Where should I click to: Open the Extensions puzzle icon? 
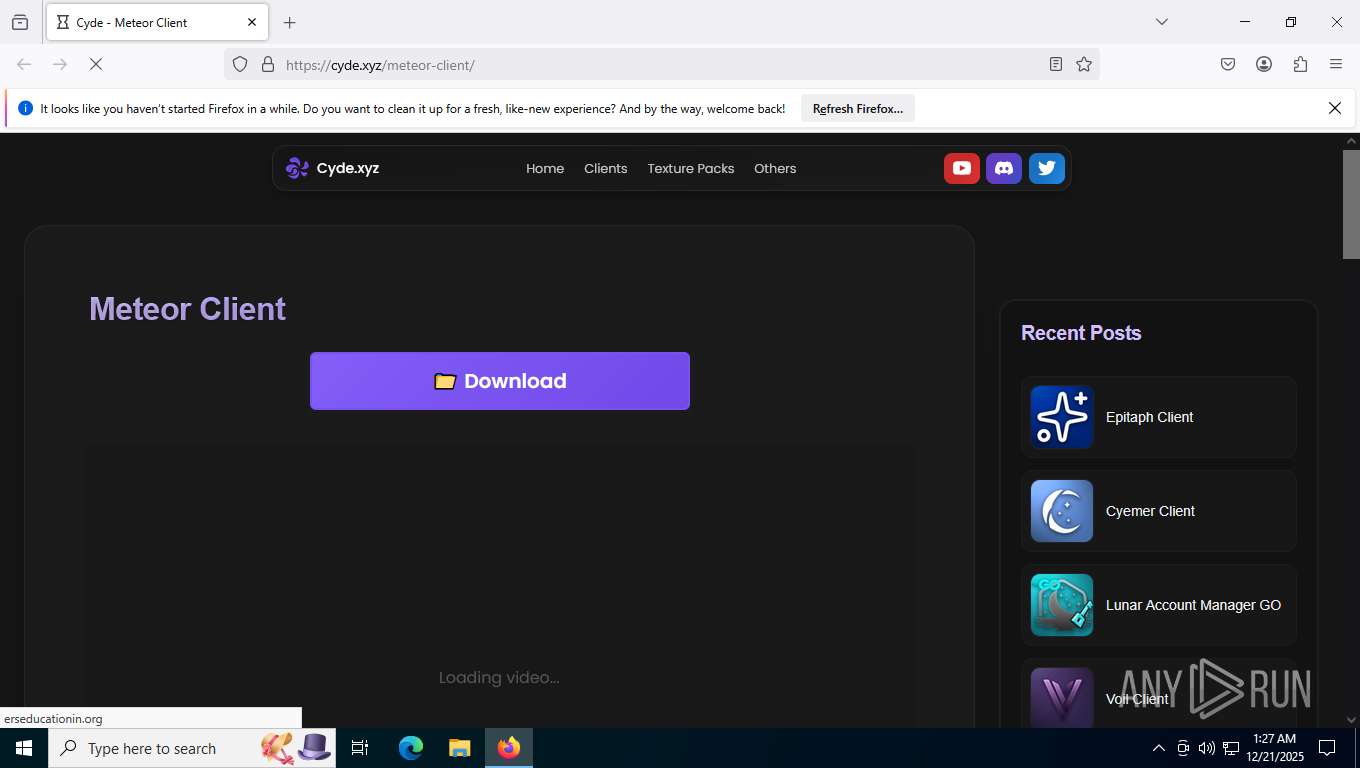click(x=1300, y=64)
